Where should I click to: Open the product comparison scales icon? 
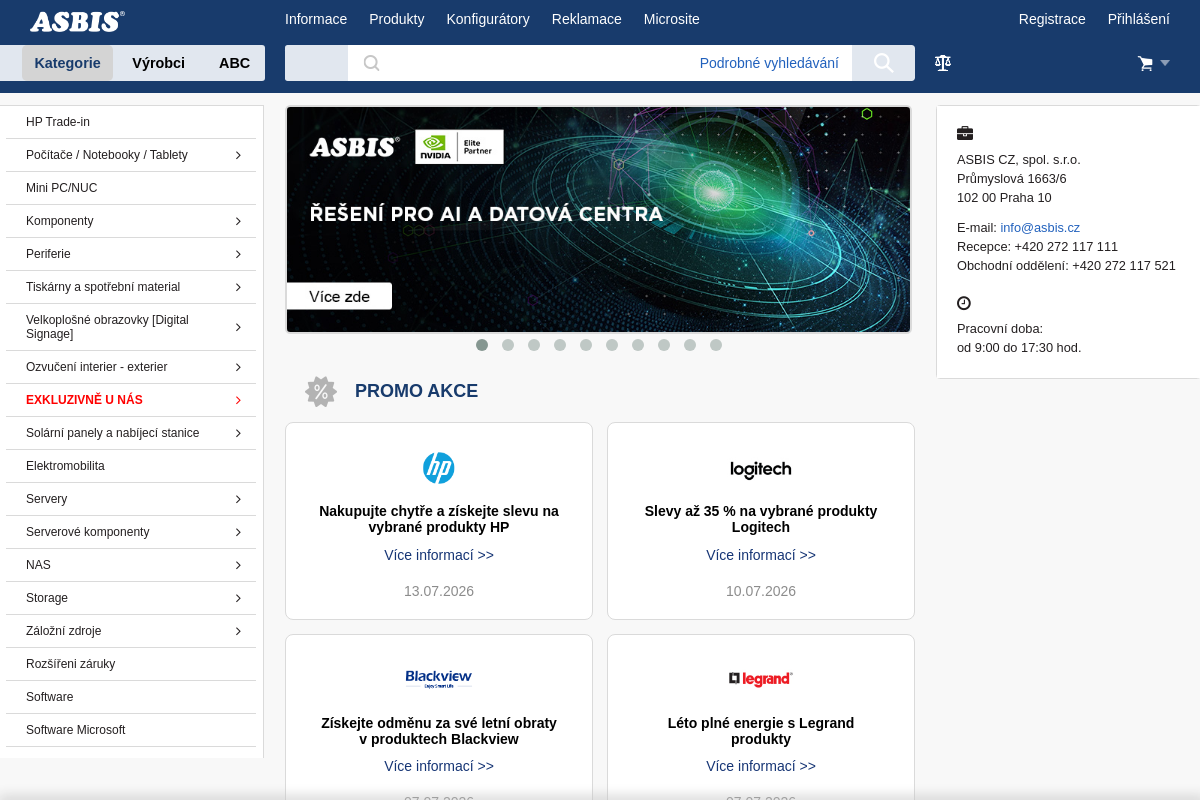[x=943, y=63]
